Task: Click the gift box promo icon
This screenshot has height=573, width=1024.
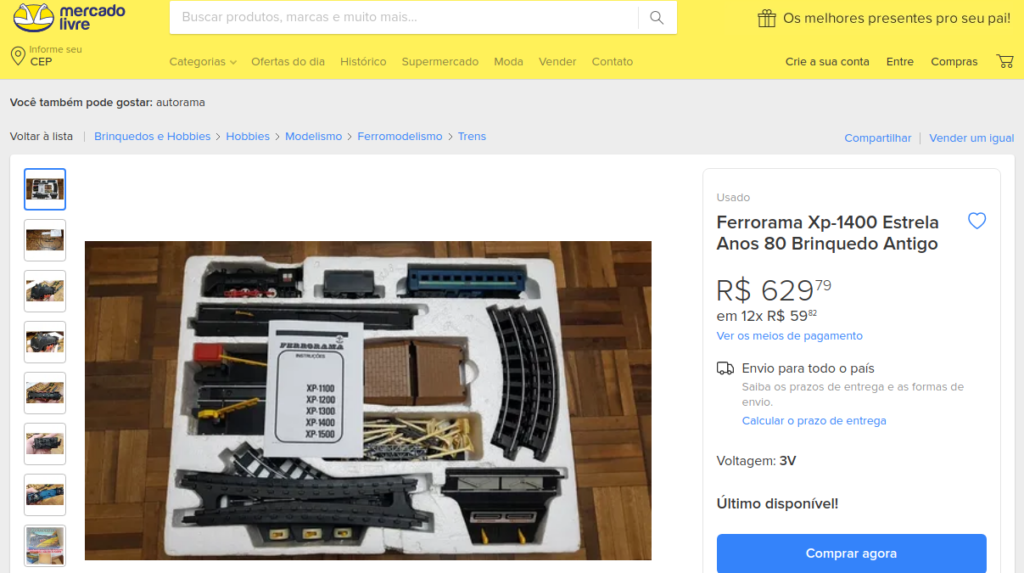Action: [x=767, y=18]
